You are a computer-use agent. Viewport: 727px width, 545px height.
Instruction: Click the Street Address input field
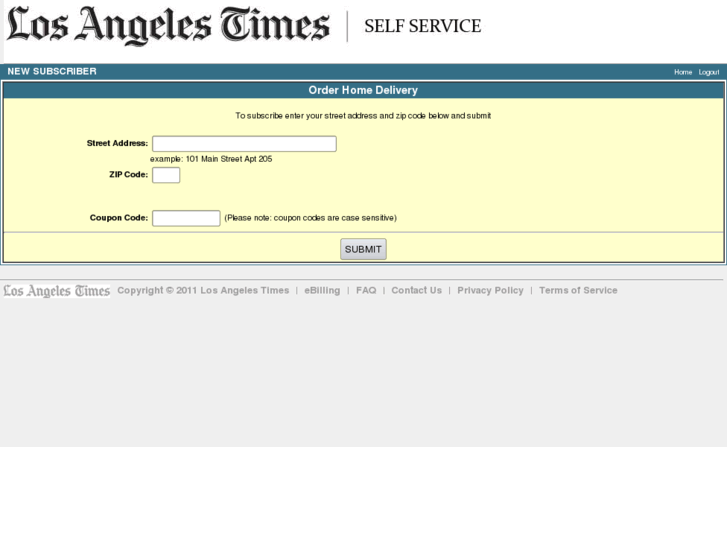coord(244,144)
